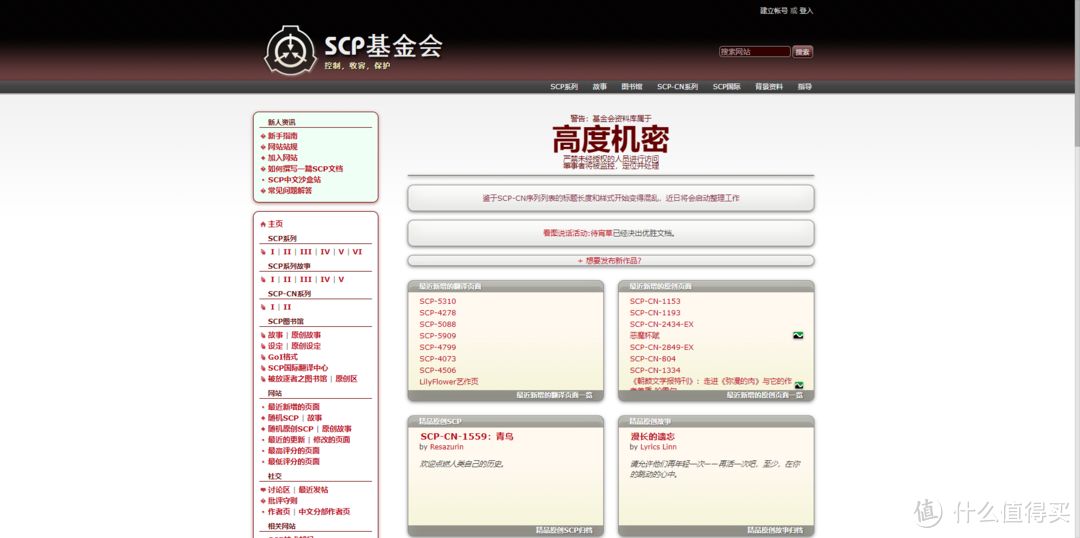Open the 加入网站 sidebar link
The width and height of the screenshot is (1080, 538).
click(x=282, y=158)
